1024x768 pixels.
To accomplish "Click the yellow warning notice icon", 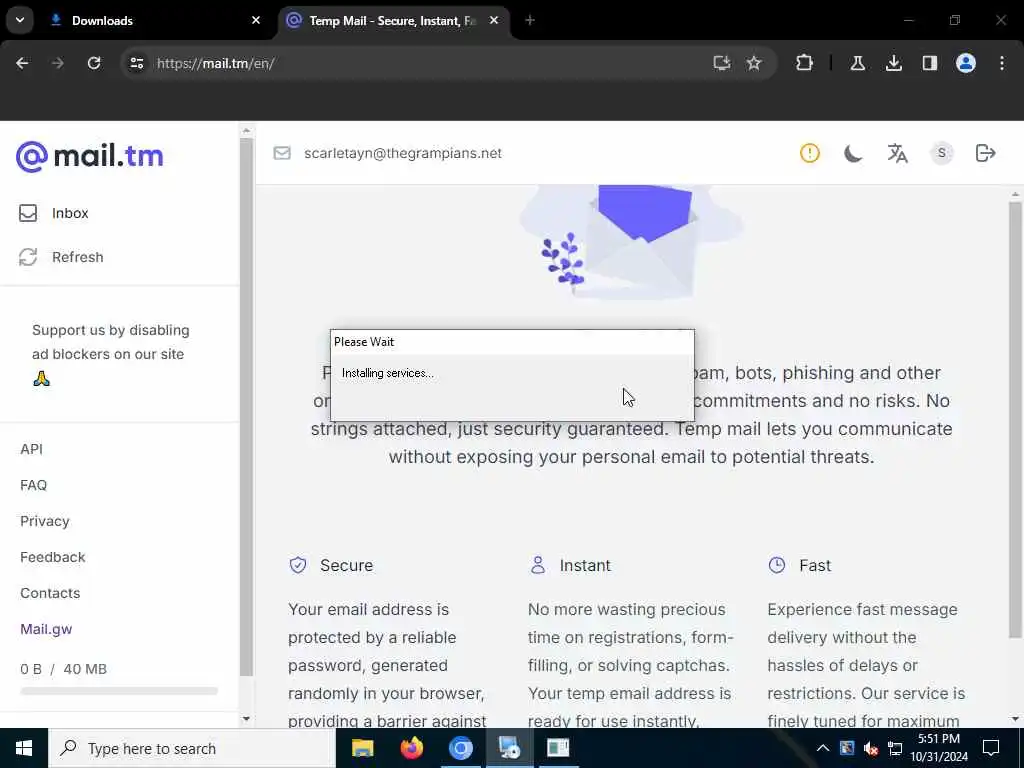I will (810, 153).
